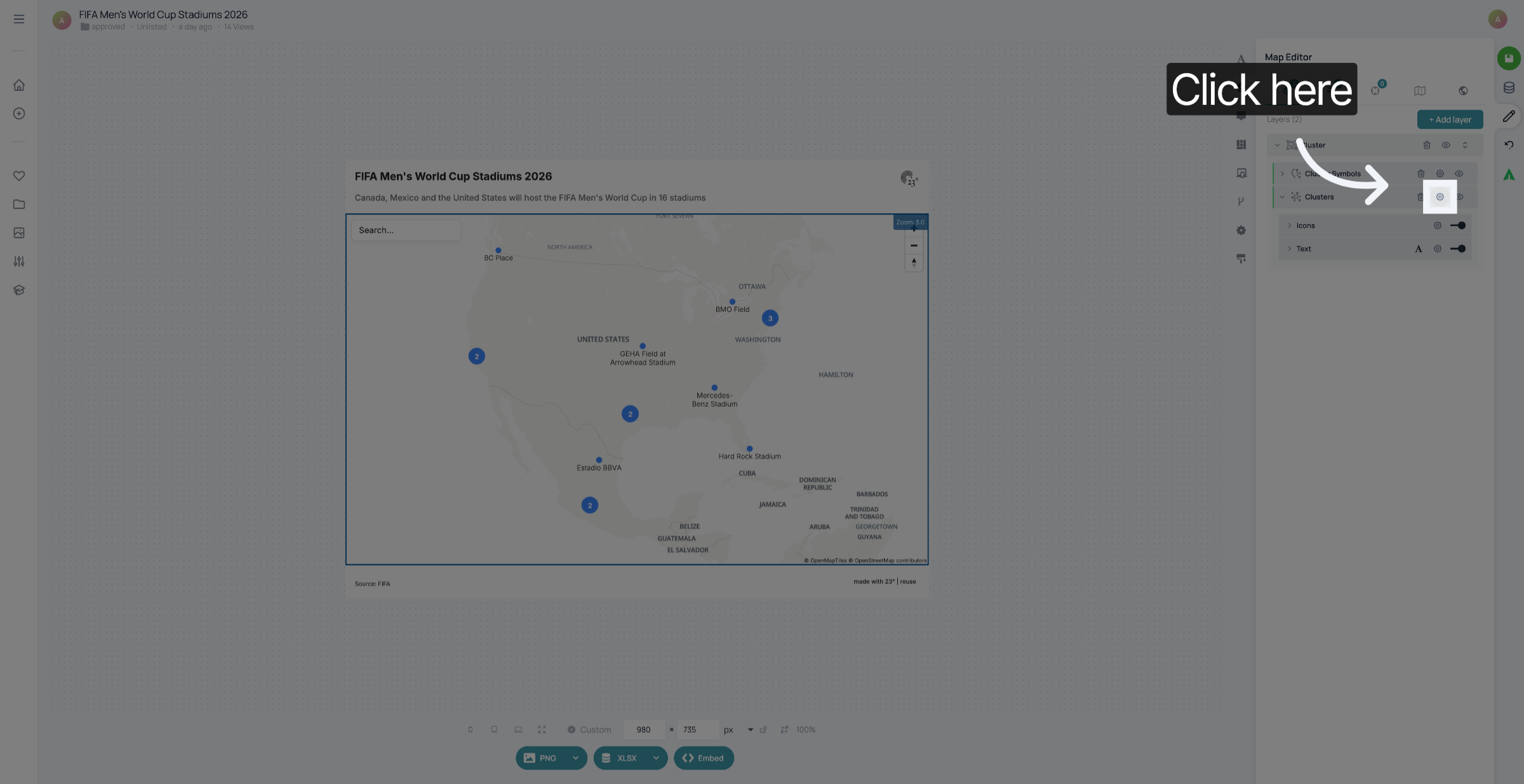The image size is (1524, 784).
Task: Open the graduation cap learning icon
Action: pos(19,290)
